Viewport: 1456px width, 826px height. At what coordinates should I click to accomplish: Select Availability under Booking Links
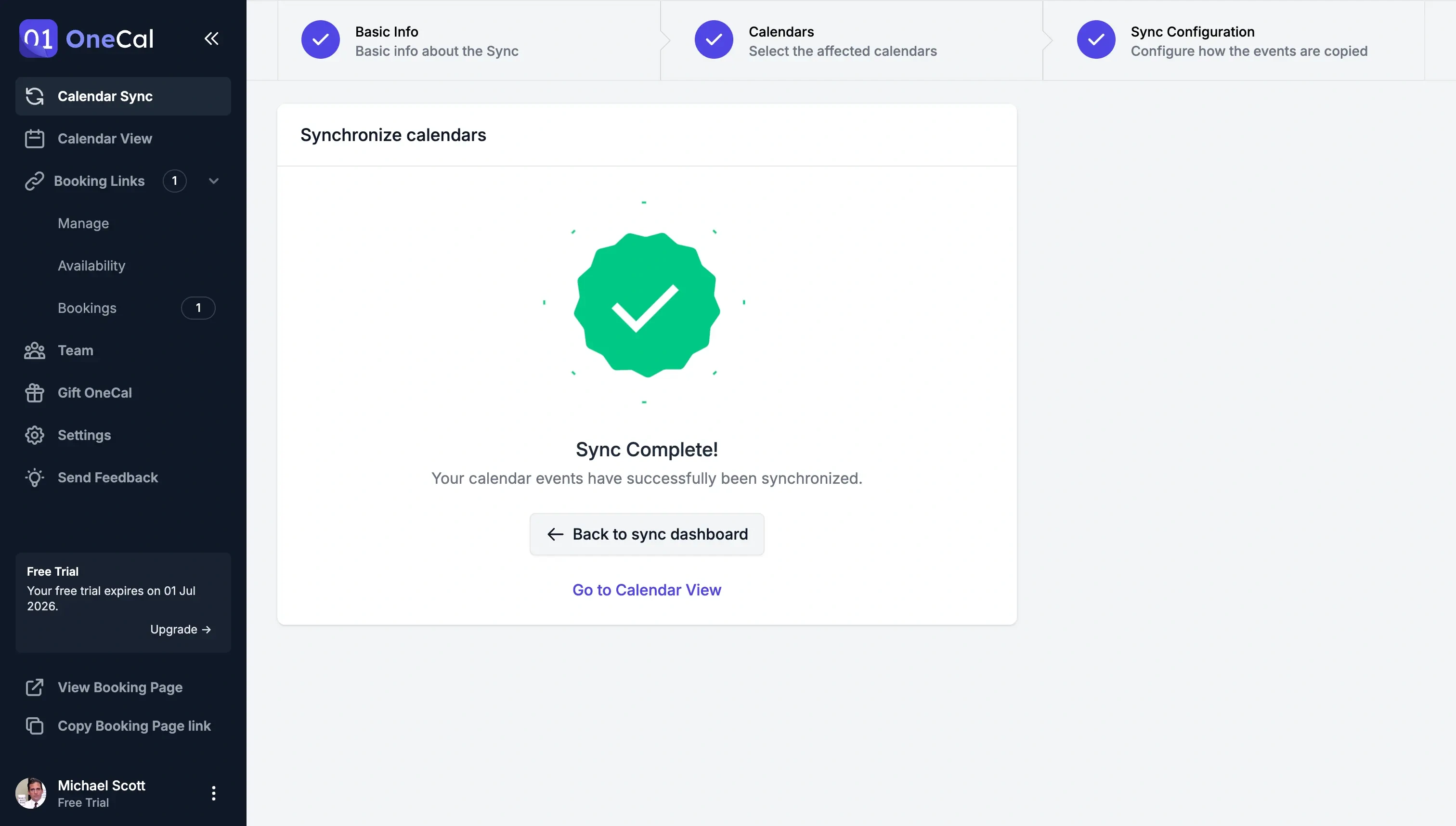click(x=91, y=266)
